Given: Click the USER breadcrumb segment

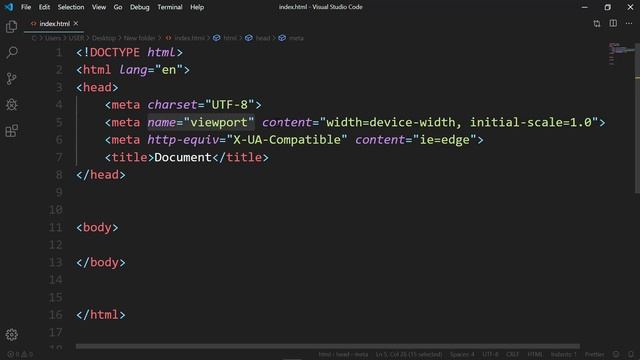Looking at the screenshot, I should [76, 38].
